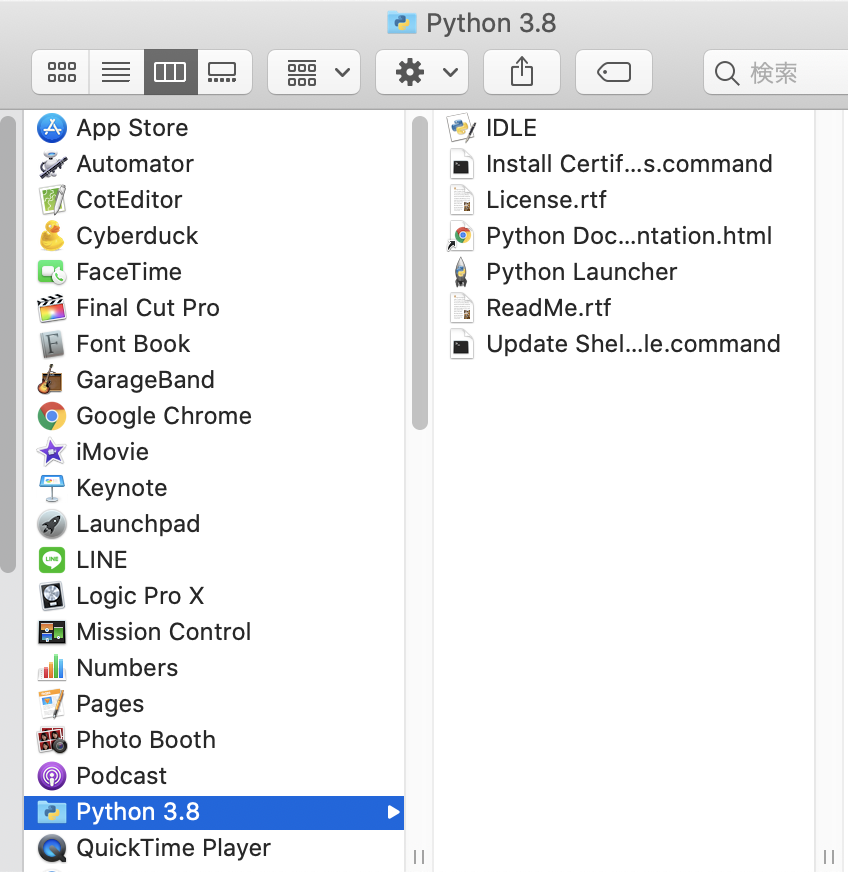The image size is (848, 872).
Task: Click the Update Shell Profile terminal icon
Action: [462, 344]
